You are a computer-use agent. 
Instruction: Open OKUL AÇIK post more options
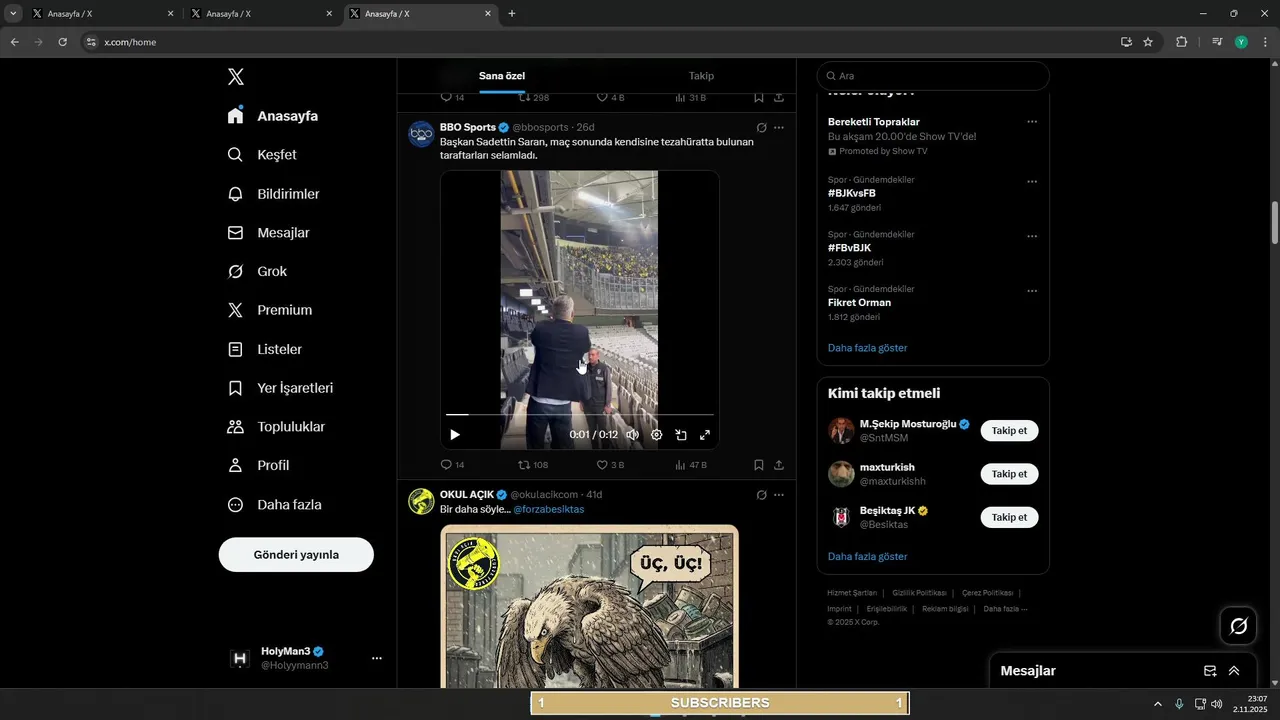pos(779,495)
